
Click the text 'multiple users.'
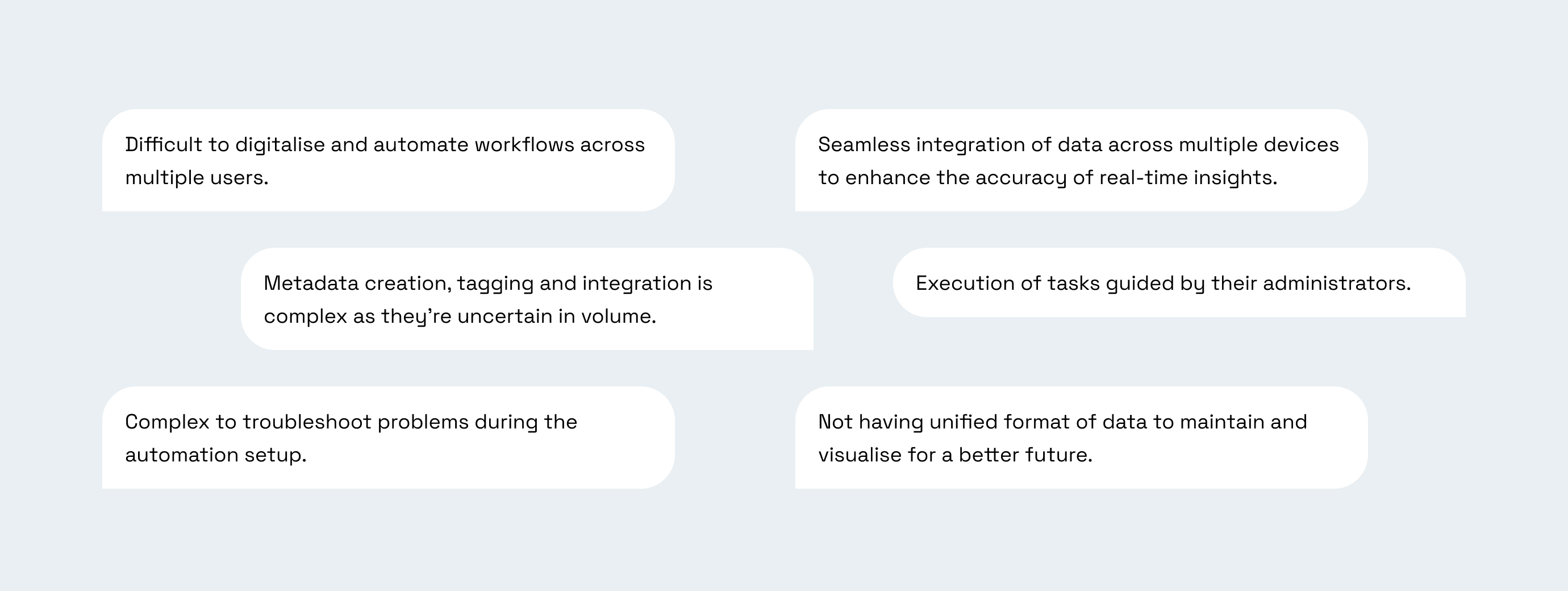coord(197,178)
